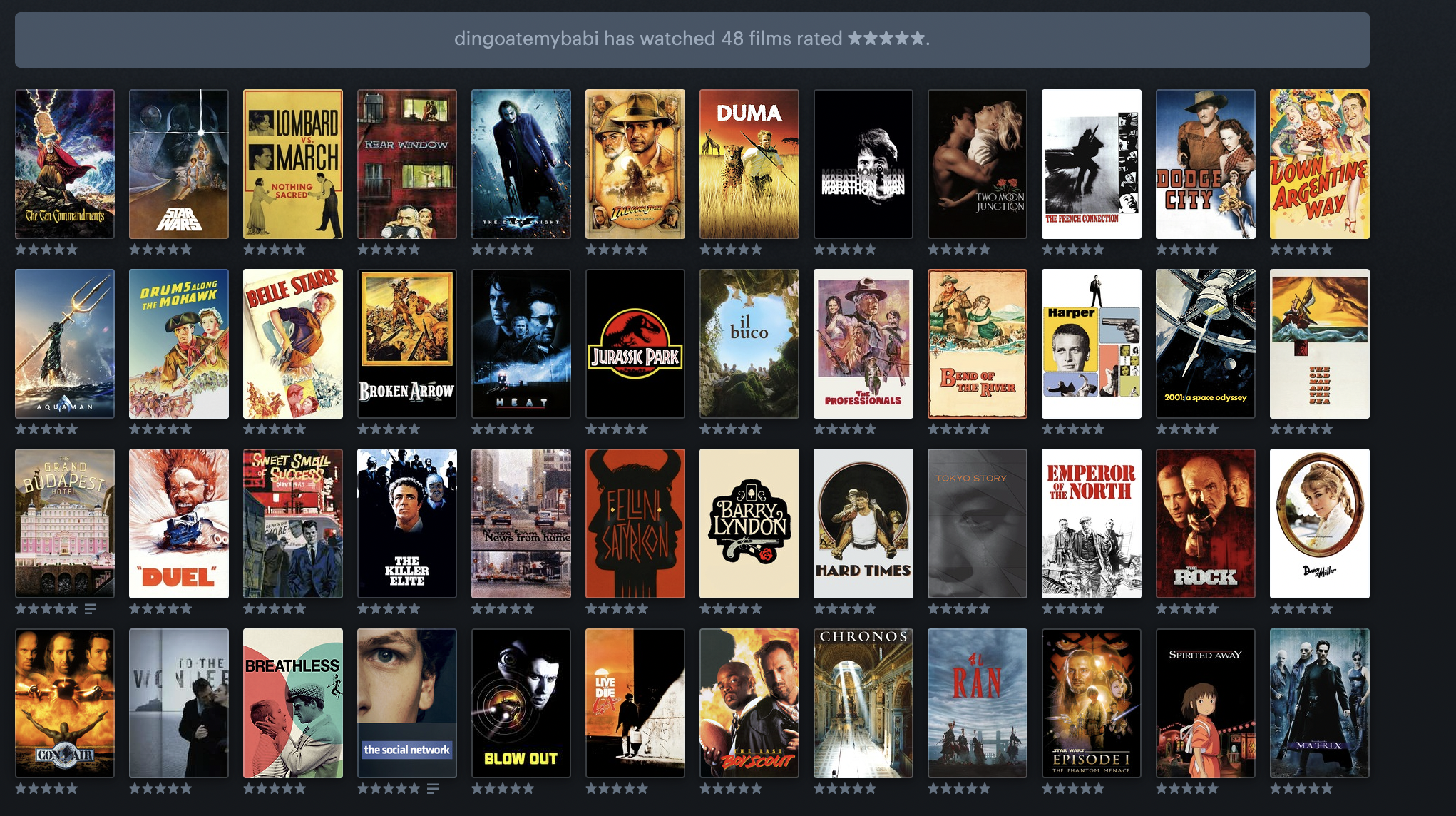This screenshot has width=1456, height=816.
Task: Open the Rear Window film poster
Action: (x=407, y=164)
